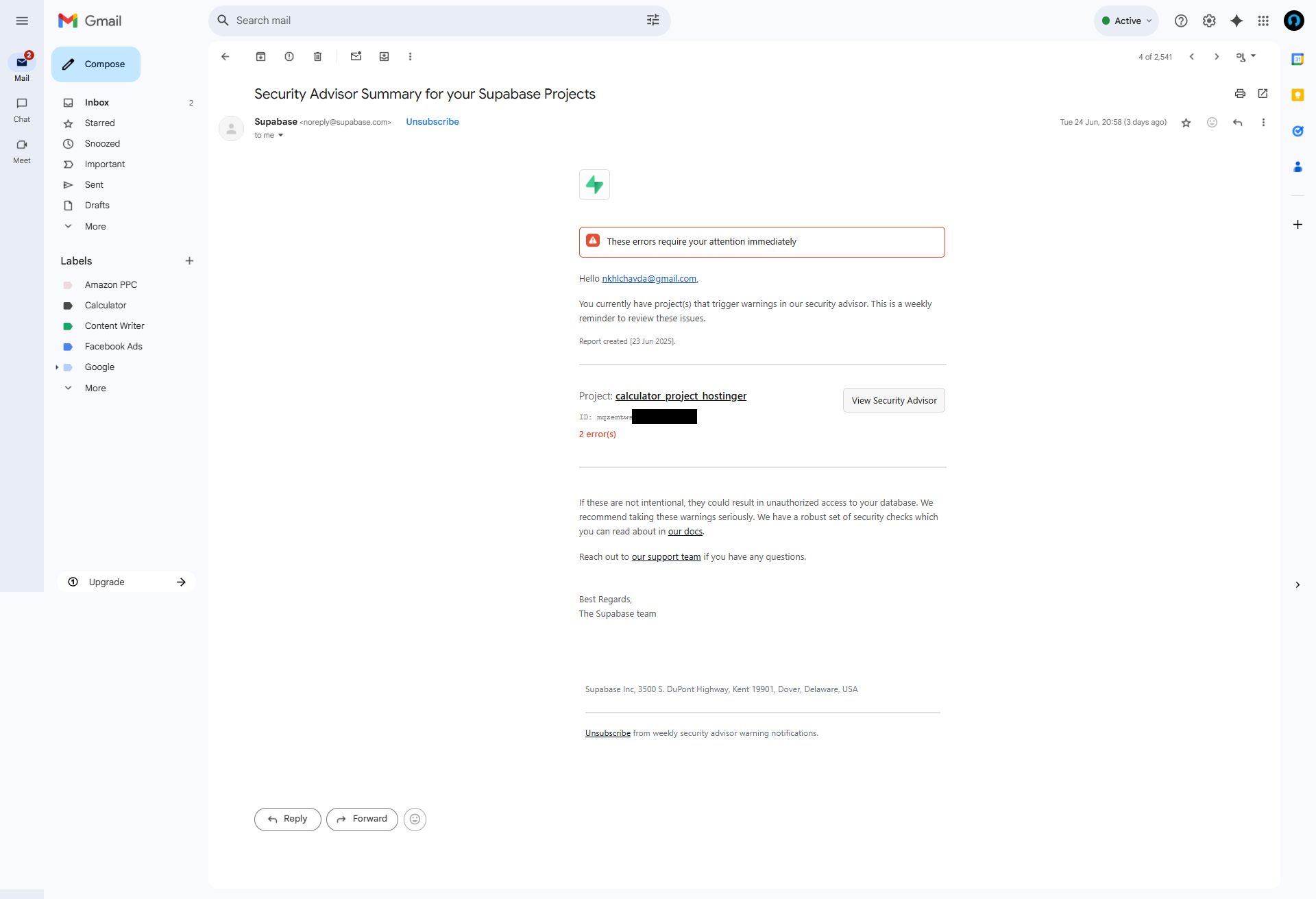Print all using printer icon
Viewport: 1316px width, 899px height.
[x=1240, y=94]
